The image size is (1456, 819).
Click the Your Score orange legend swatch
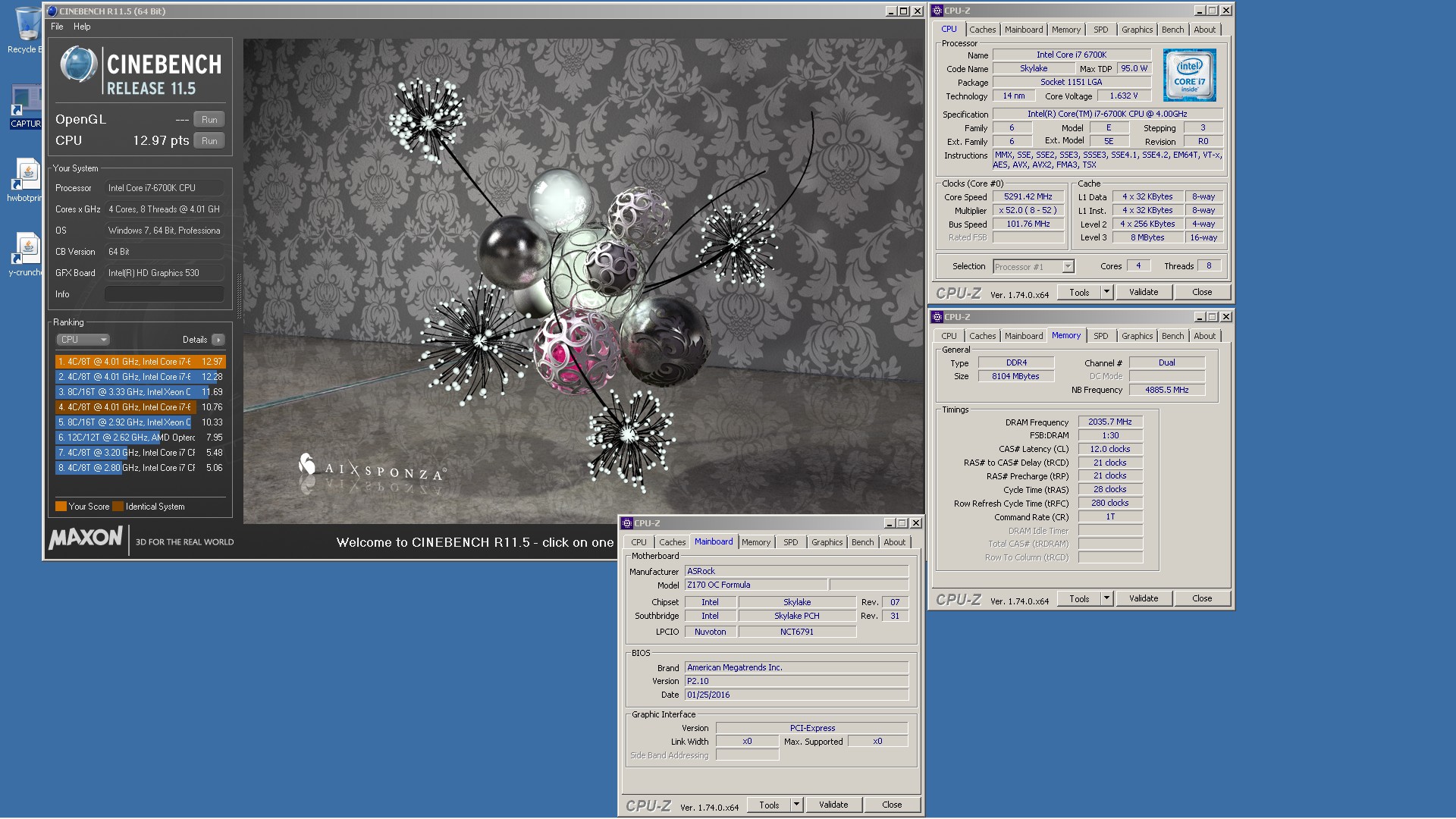click(61, 507)
